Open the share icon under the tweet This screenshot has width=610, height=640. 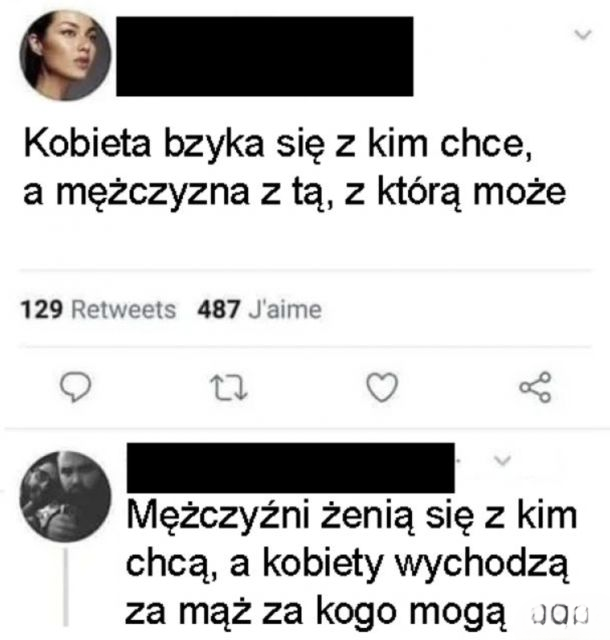pyautogui.click(x=535, y=387)
